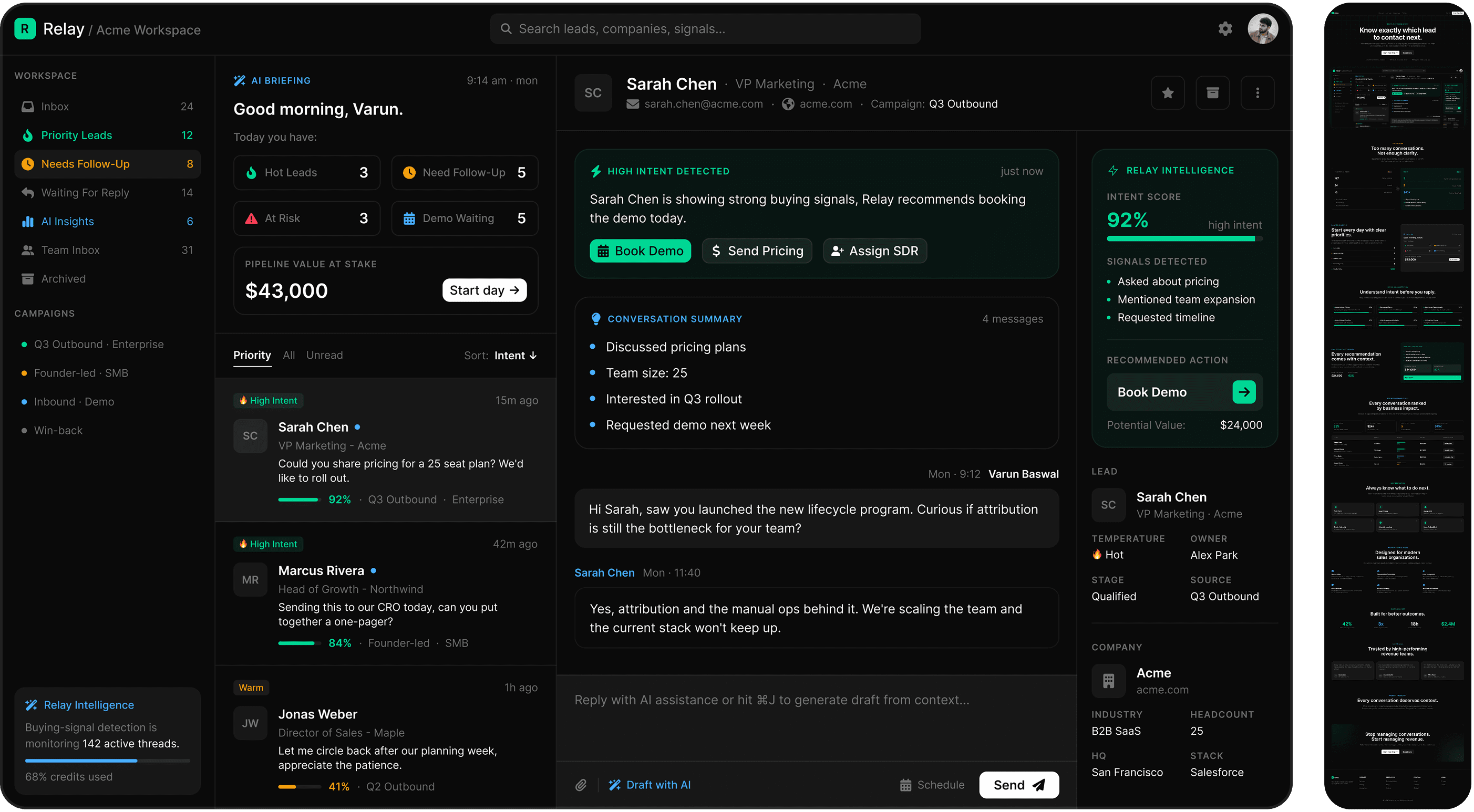
Task: Open the Hot Leads card
Action: (307, 173)
